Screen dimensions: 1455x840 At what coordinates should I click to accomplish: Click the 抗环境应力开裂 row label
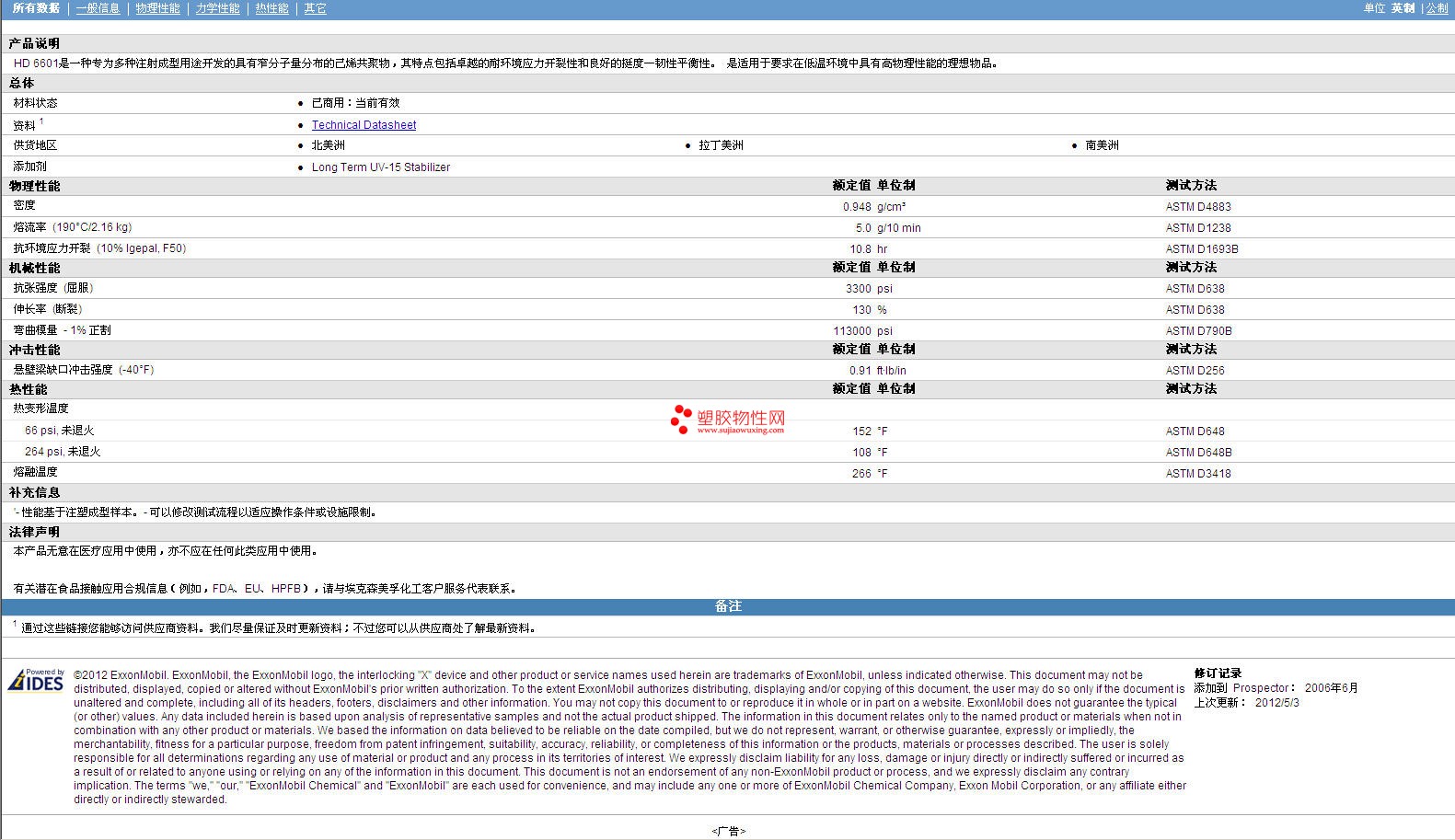[99, 248]
